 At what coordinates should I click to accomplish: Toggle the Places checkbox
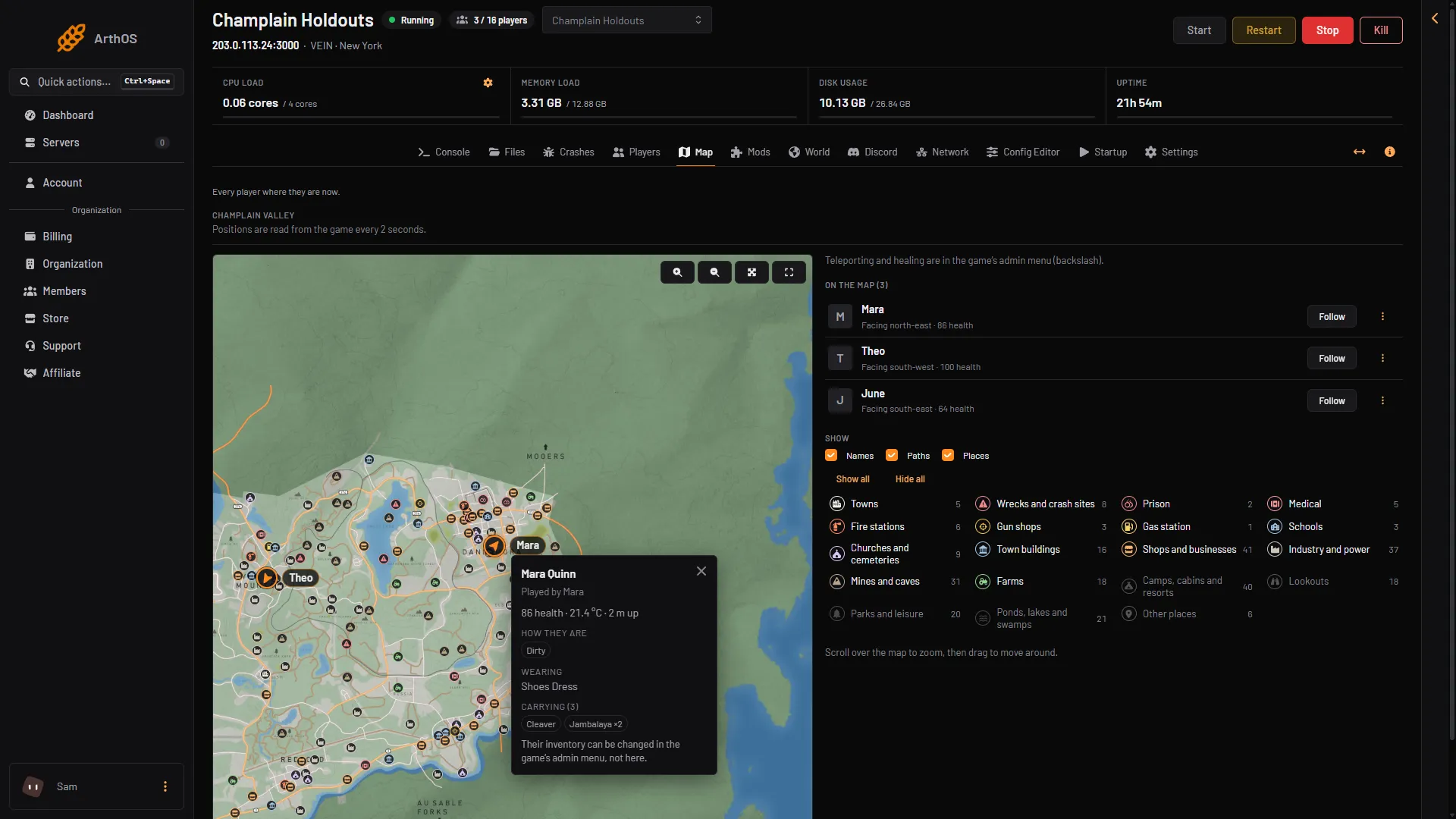click(948, 455)
